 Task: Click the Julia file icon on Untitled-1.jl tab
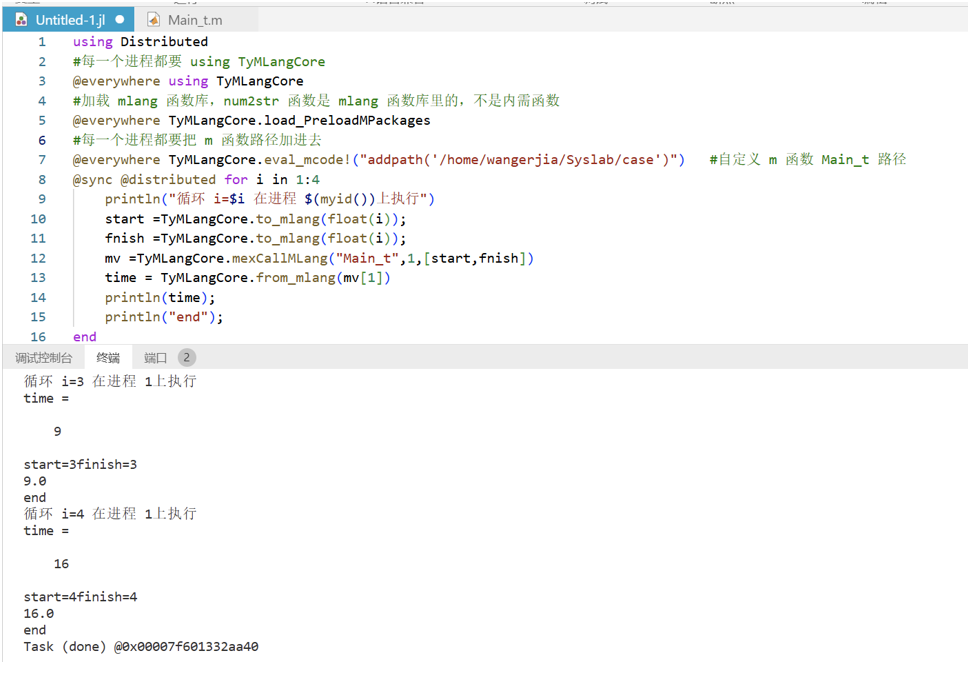[21, 20]
